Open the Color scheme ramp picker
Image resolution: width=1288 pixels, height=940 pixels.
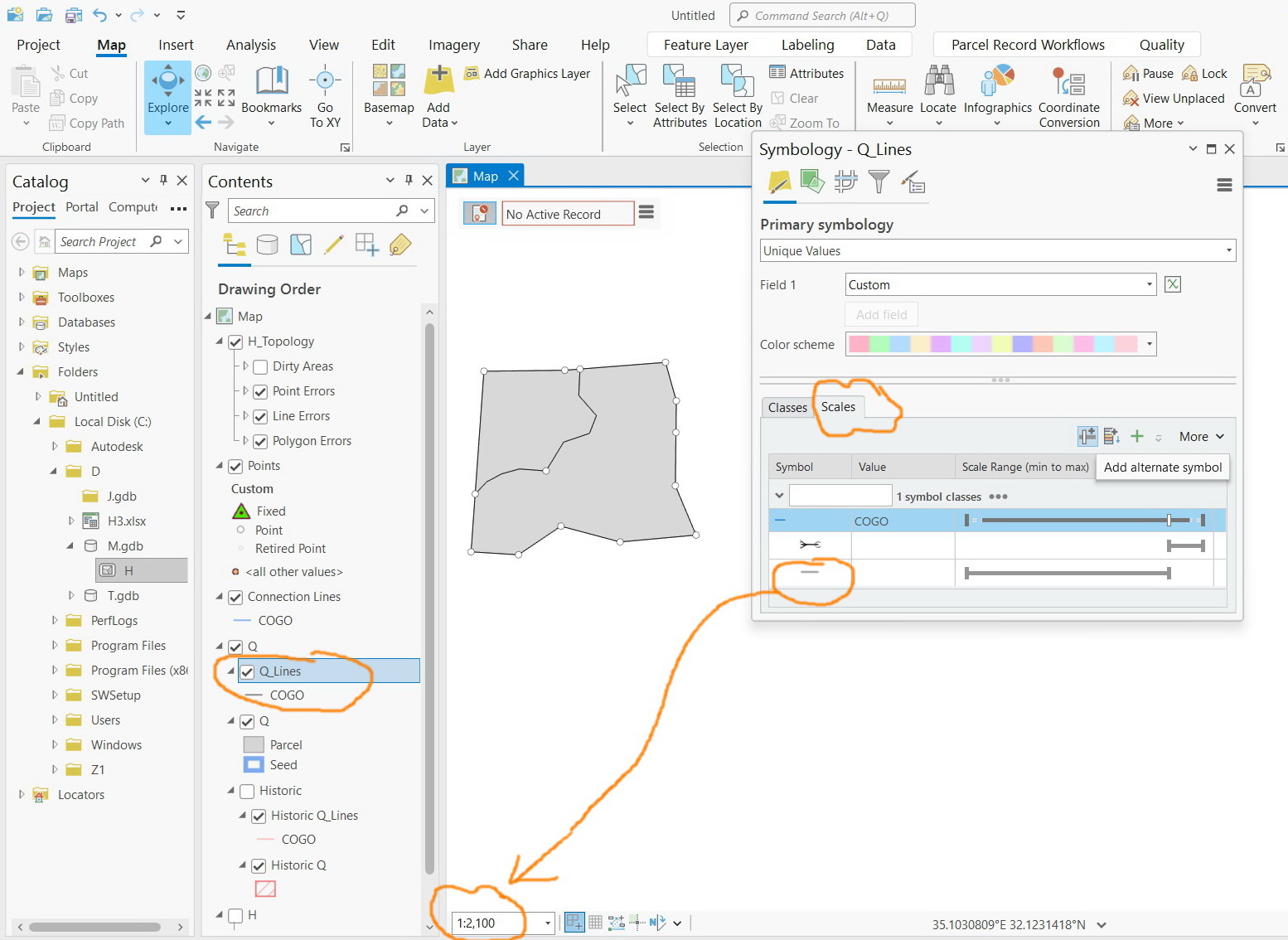(x=1149, y=344)
